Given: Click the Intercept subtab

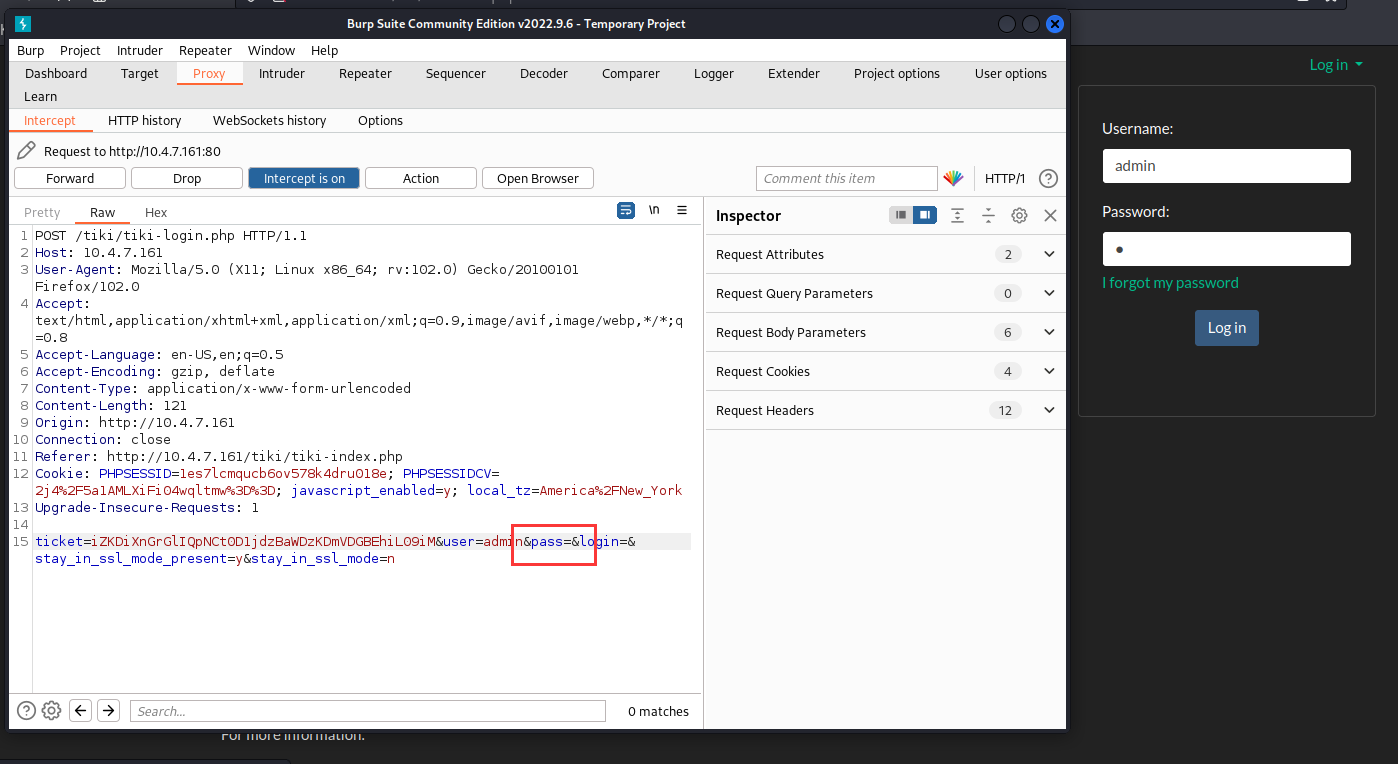Looking at the screenshot, I should pos(50,120).
